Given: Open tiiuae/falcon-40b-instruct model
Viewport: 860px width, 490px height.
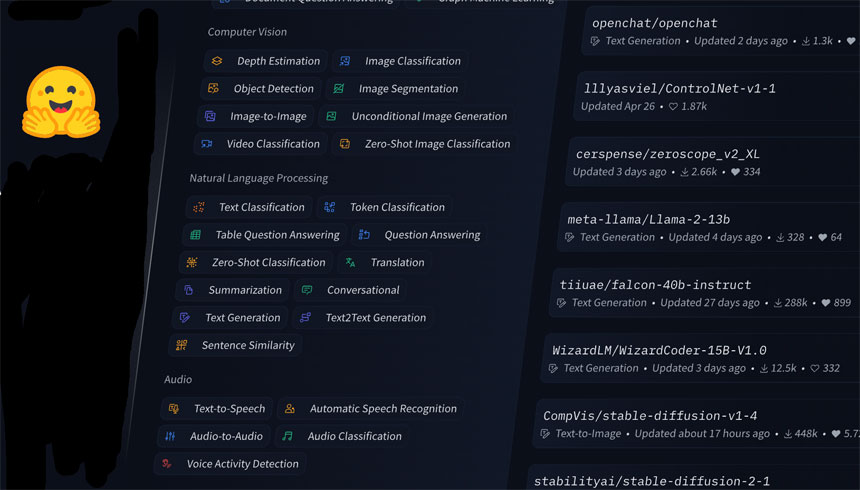Looking at the screenshot, I should [x=655, y=285].
